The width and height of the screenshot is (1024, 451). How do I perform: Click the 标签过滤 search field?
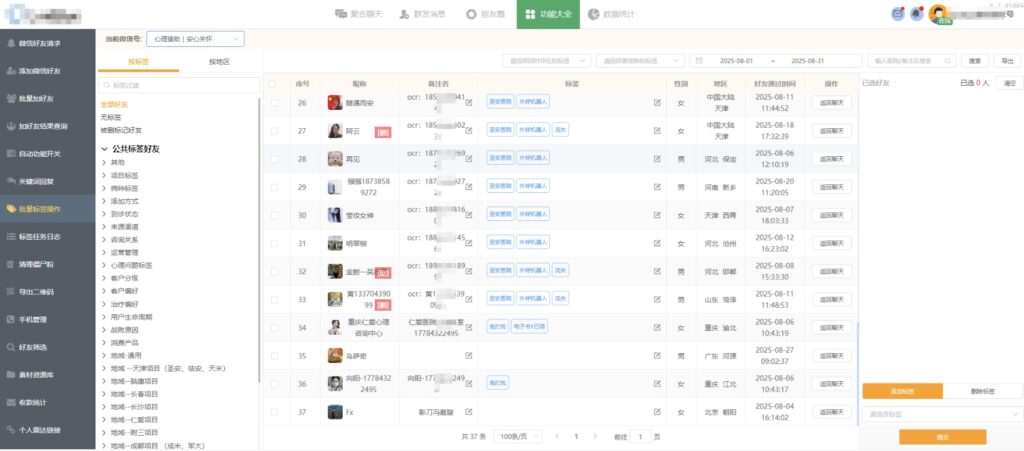tap(178, 86)
